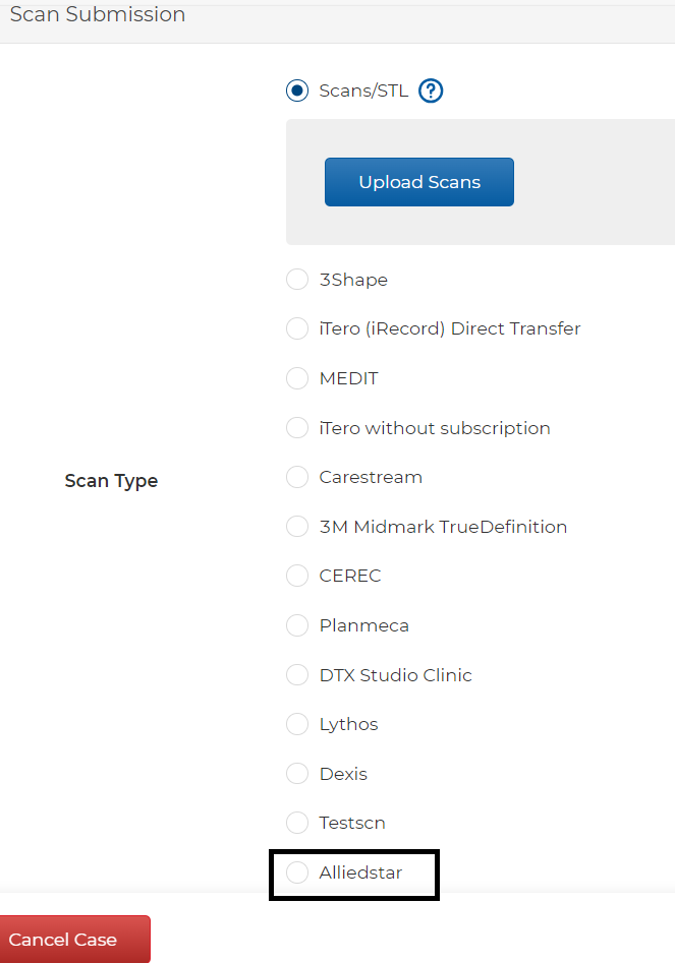Click the Scan Type field label
The image size is (675, 963).
click(x=111, y=480)
